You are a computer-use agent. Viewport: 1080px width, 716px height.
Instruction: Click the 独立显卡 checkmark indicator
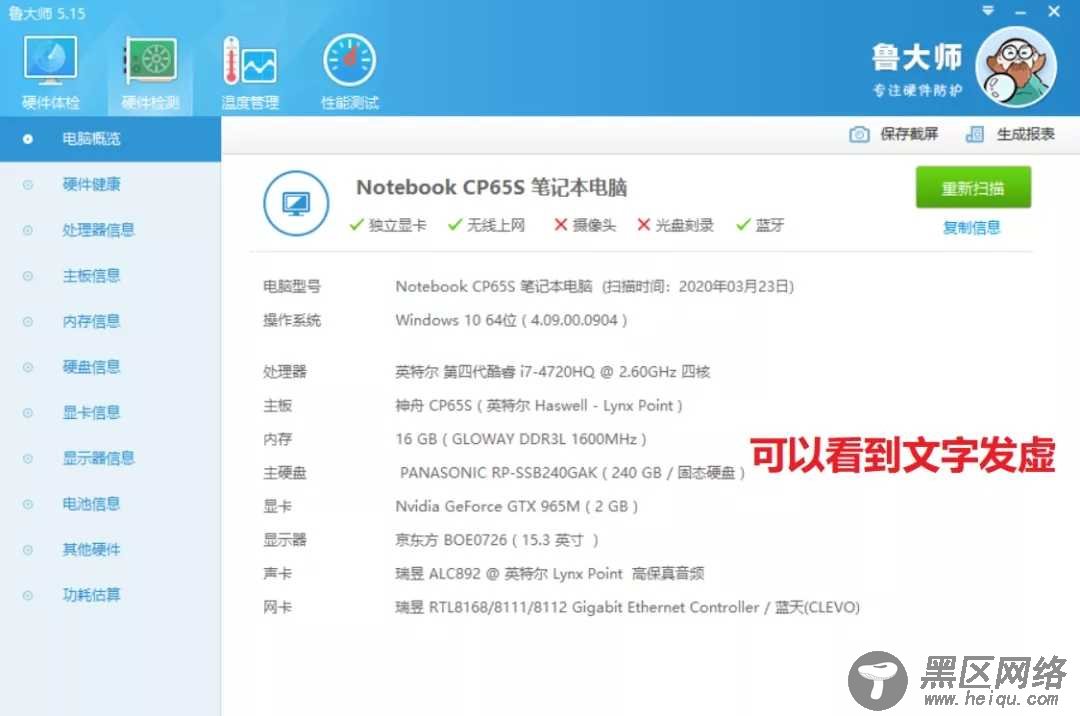pyautogui.click(x=388, y=225)
